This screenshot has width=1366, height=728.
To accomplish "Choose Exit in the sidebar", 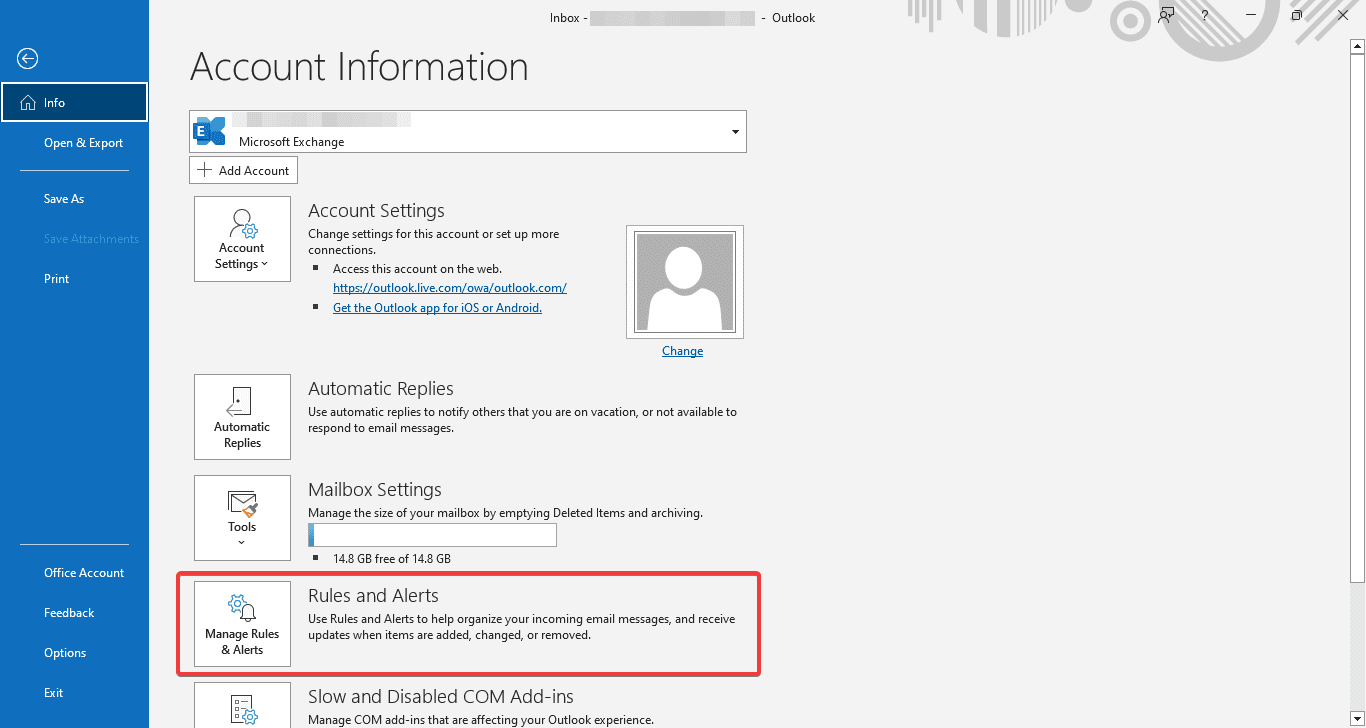I will [74, 693].
